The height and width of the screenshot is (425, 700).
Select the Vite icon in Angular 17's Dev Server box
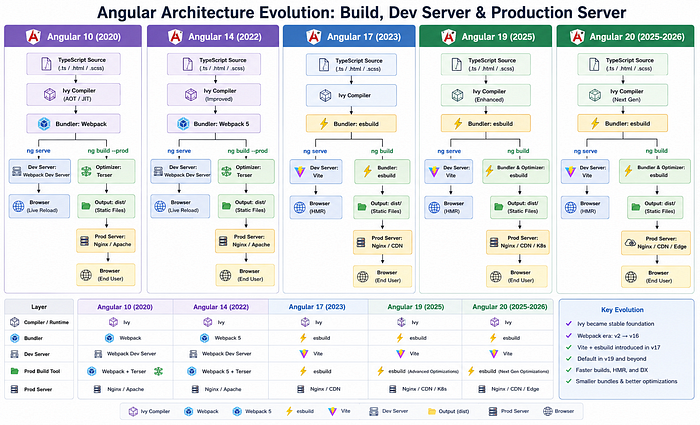pos(300,171)
